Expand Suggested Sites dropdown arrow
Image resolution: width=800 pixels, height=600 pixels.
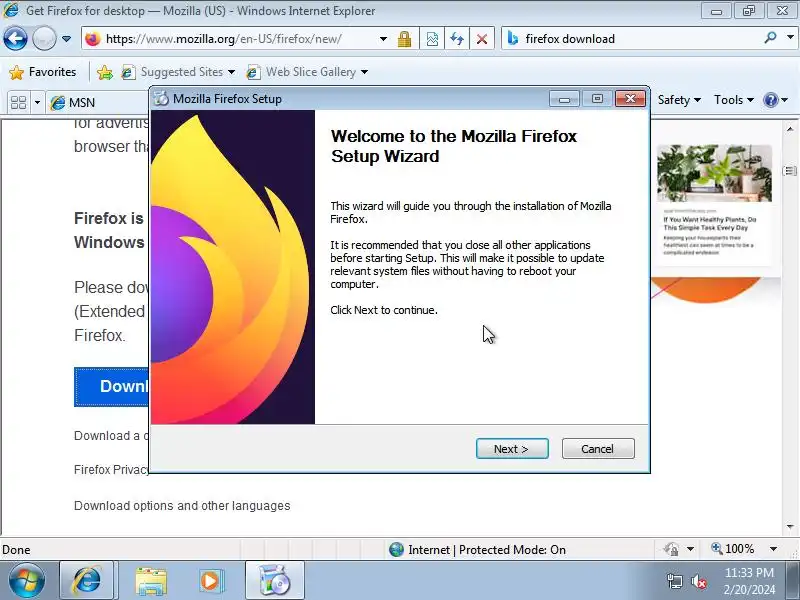tap(231, 72)
